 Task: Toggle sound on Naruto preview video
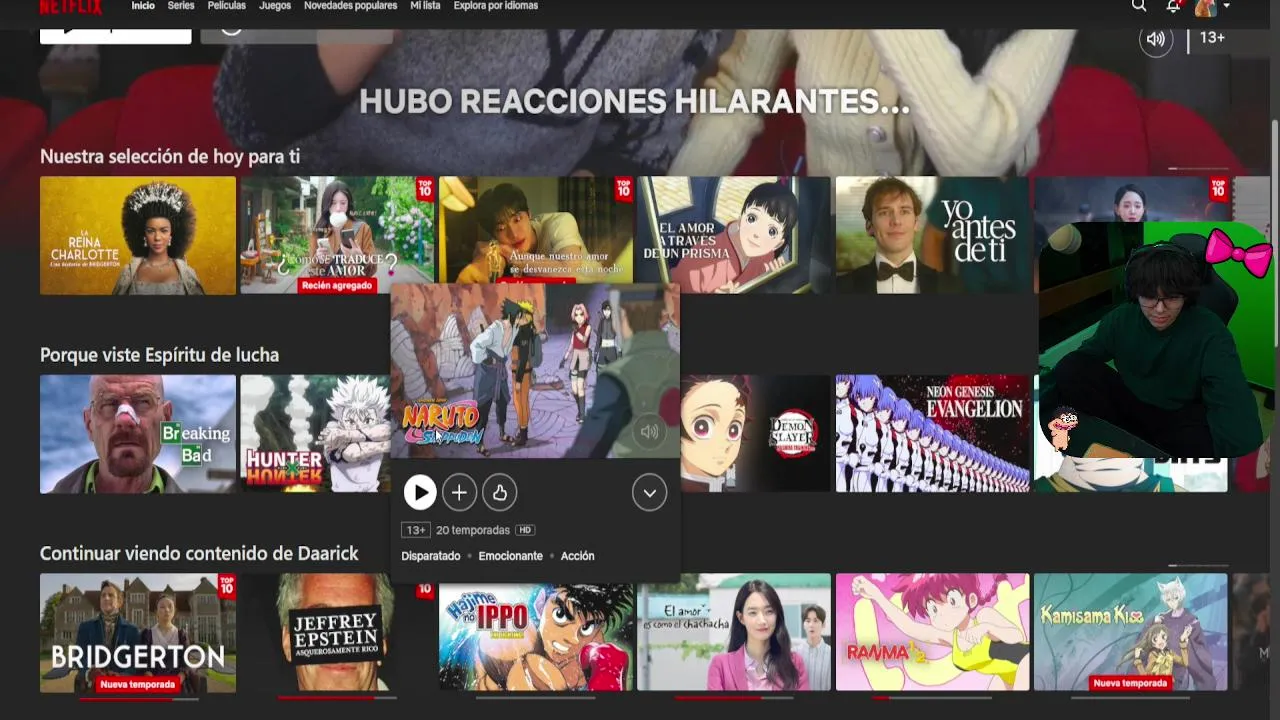pyautogui.click(x=650, y=432)
